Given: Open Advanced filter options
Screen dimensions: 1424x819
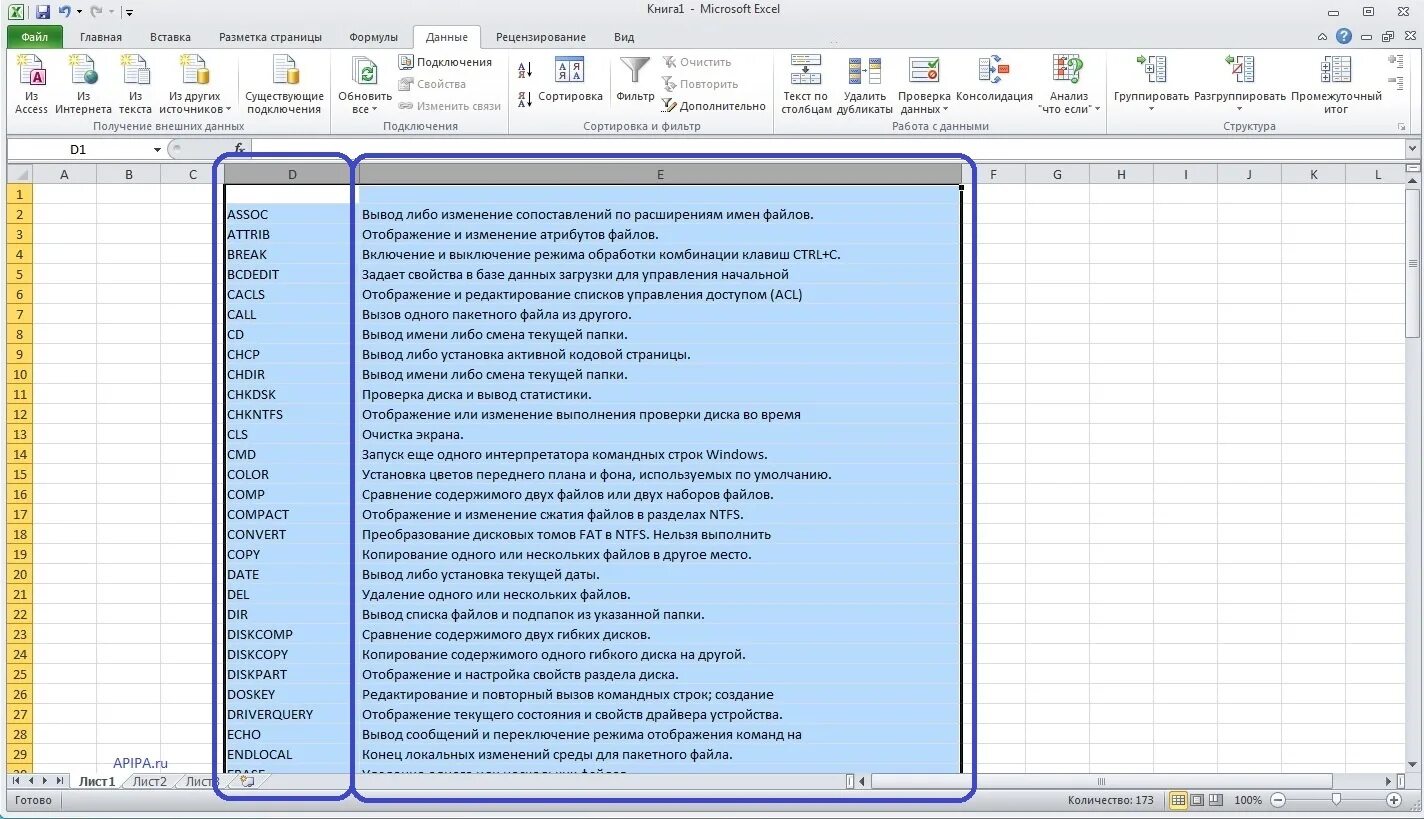Looking at the screenshot, I should [x=713, y=106].
